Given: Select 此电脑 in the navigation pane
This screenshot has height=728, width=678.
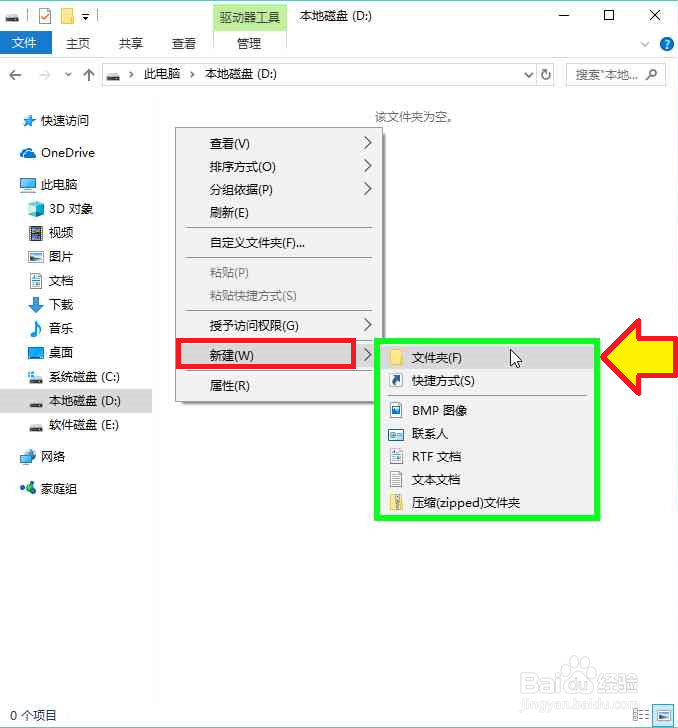Looking at the screenshot, I should pyautogui.click(x=59, y=185).
